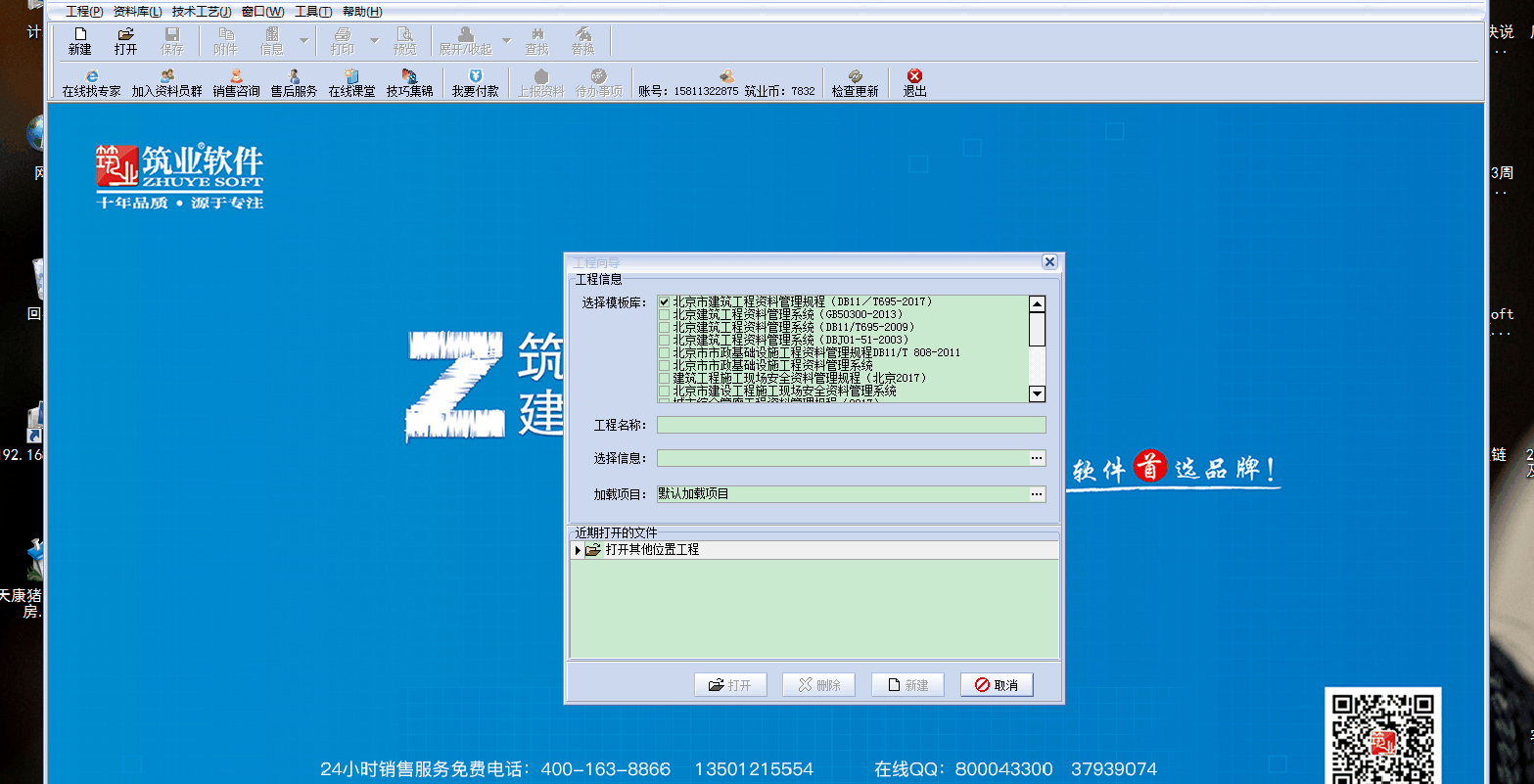Open the 资料库(L) menu

[137, 12]
